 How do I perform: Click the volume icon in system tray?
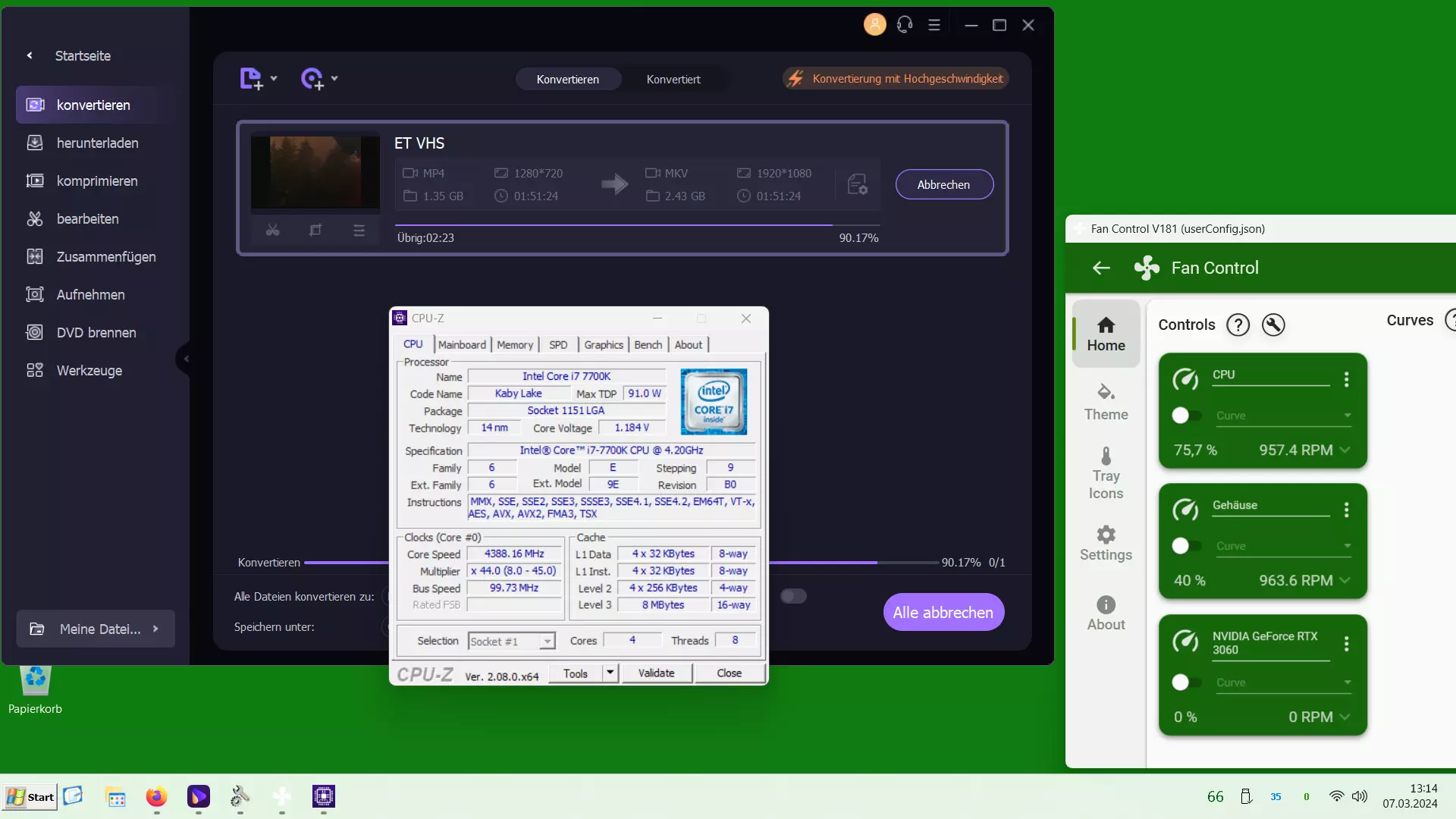click(1360, 796)
